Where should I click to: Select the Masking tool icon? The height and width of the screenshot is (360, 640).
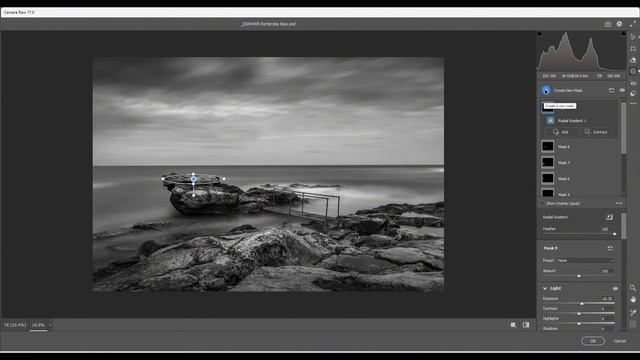point(633,71)
